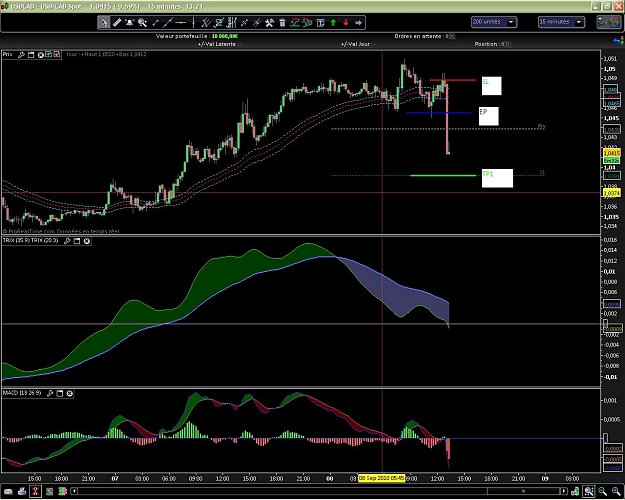
Task: Select the SL stop loss label box
Action: [x=491, y=86]
